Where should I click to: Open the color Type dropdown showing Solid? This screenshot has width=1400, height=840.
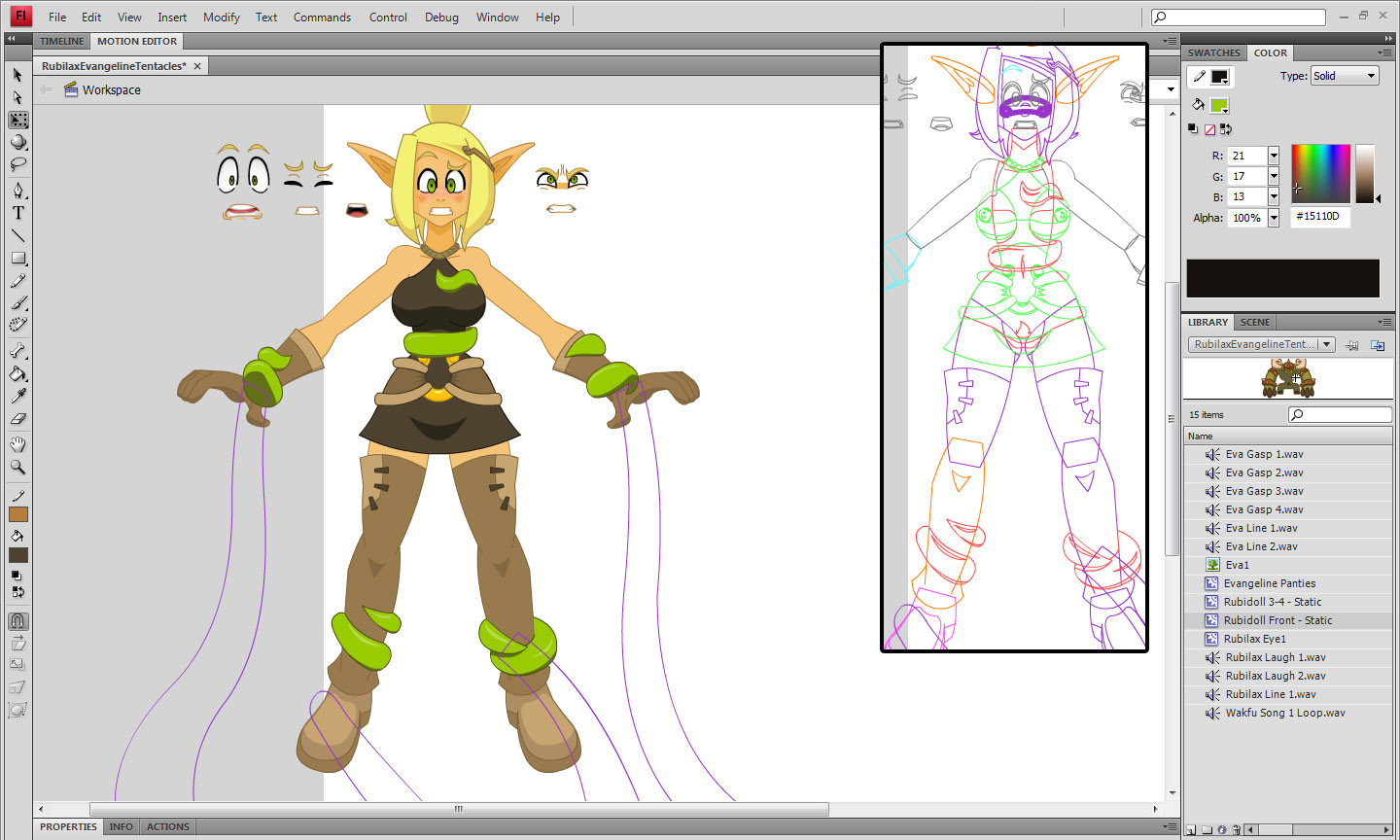point(1345,76)
